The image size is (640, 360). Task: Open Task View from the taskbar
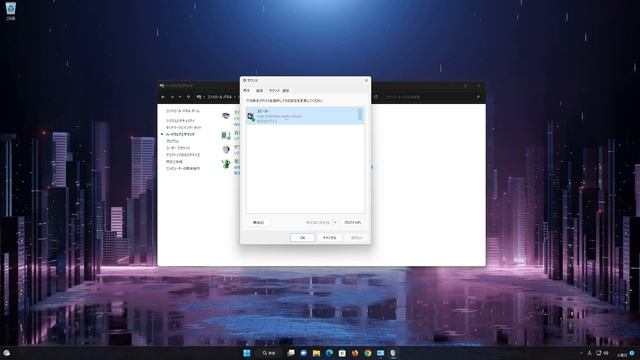click(291, 353)
